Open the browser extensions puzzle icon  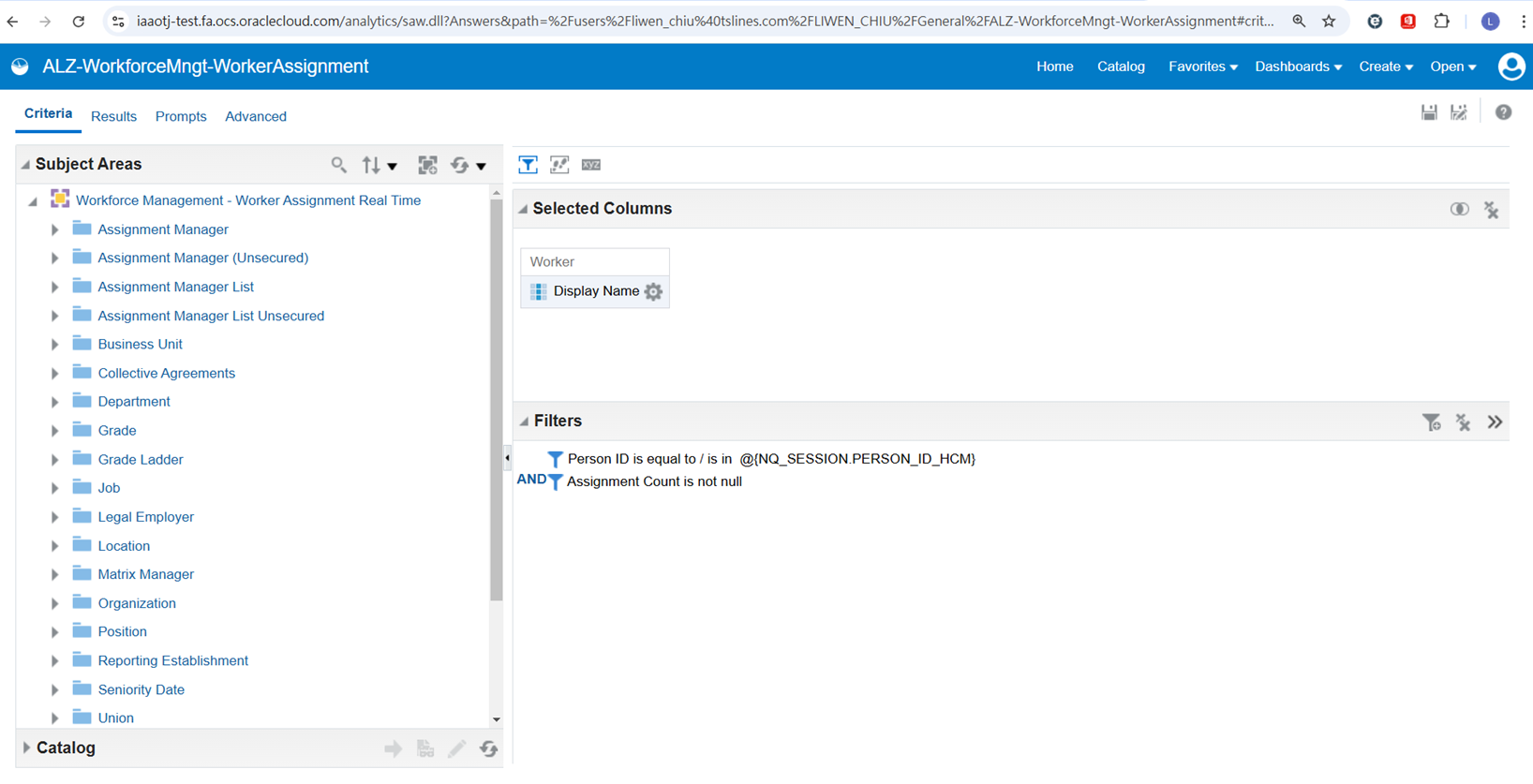pyautogui.click(x=1442, y=21)
